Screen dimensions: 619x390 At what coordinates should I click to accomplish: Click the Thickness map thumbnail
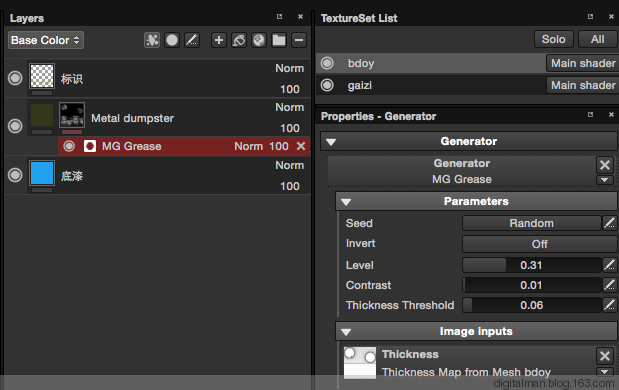pyautogui.click(x=360, y=363)
